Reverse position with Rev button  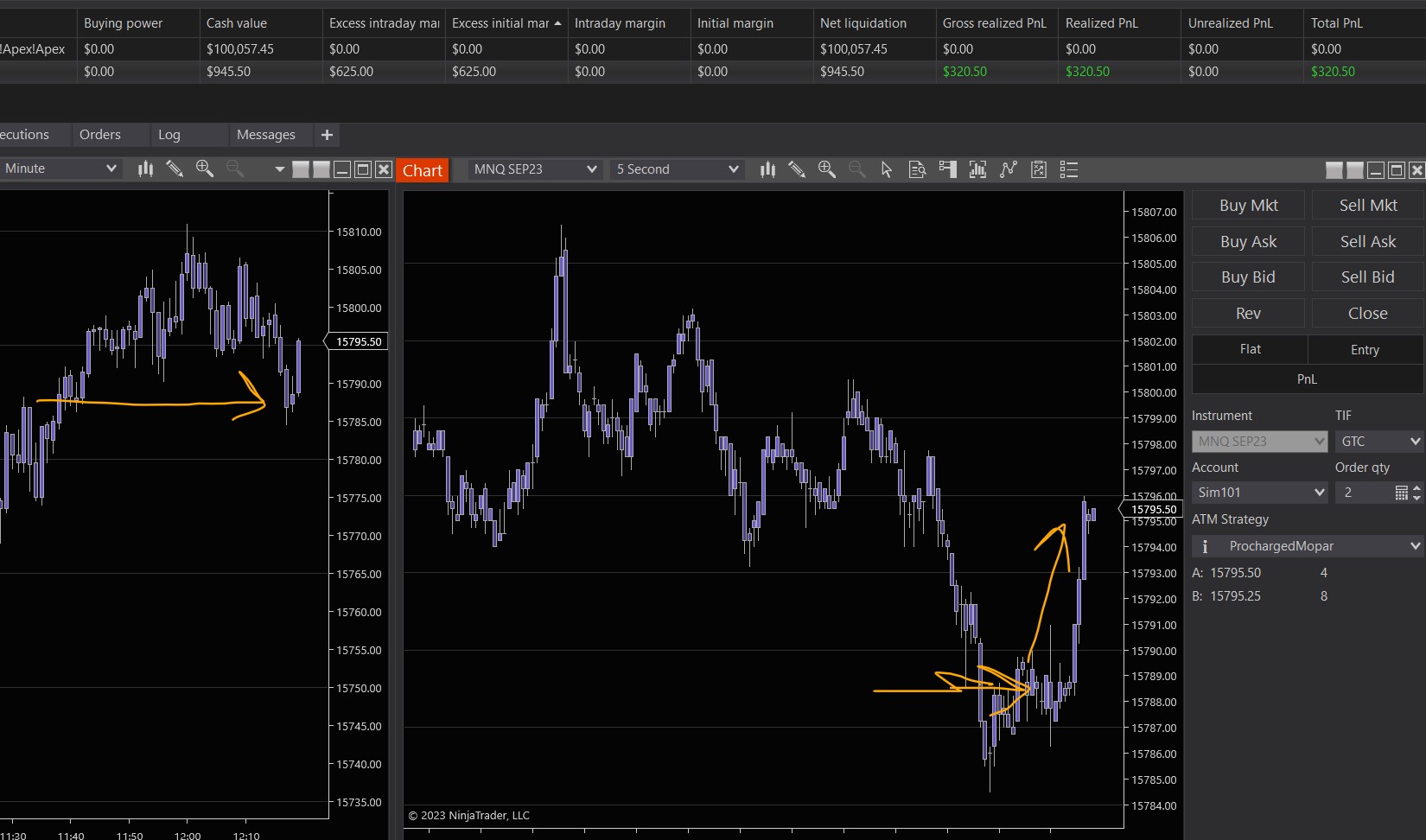coord(1248,314)
